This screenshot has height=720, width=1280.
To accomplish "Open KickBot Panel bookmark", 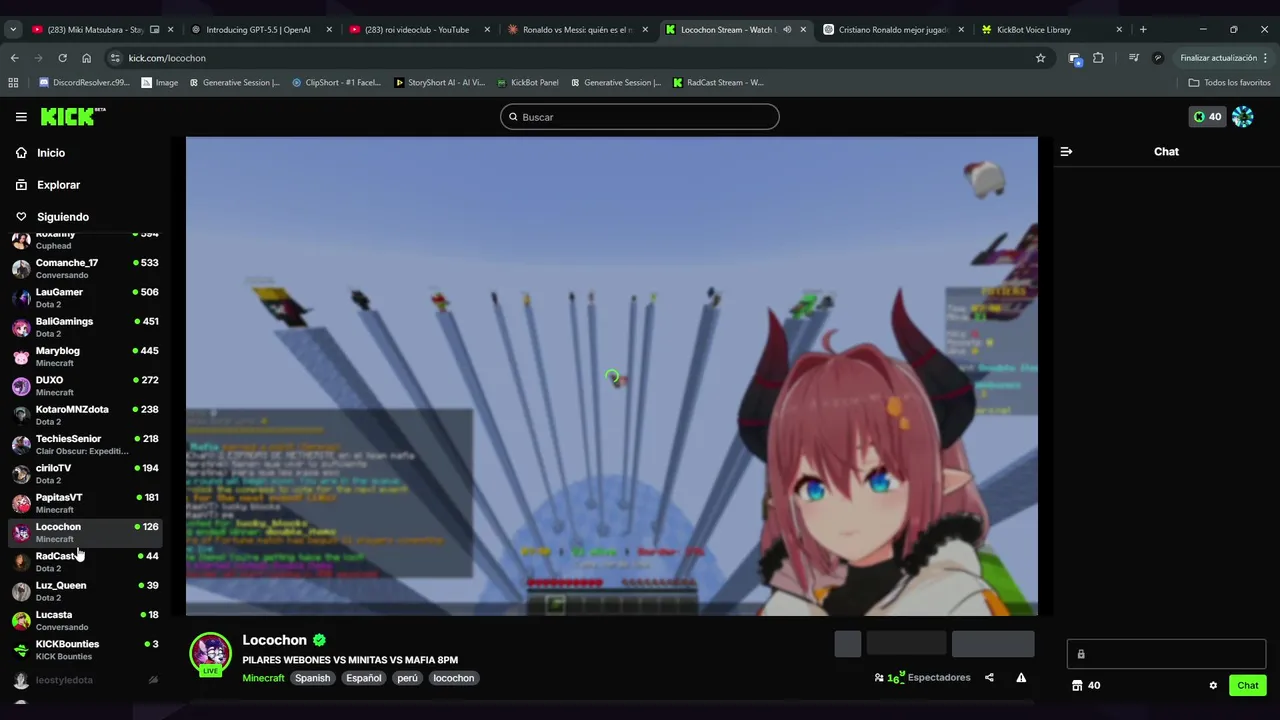I will coord(527,83).
